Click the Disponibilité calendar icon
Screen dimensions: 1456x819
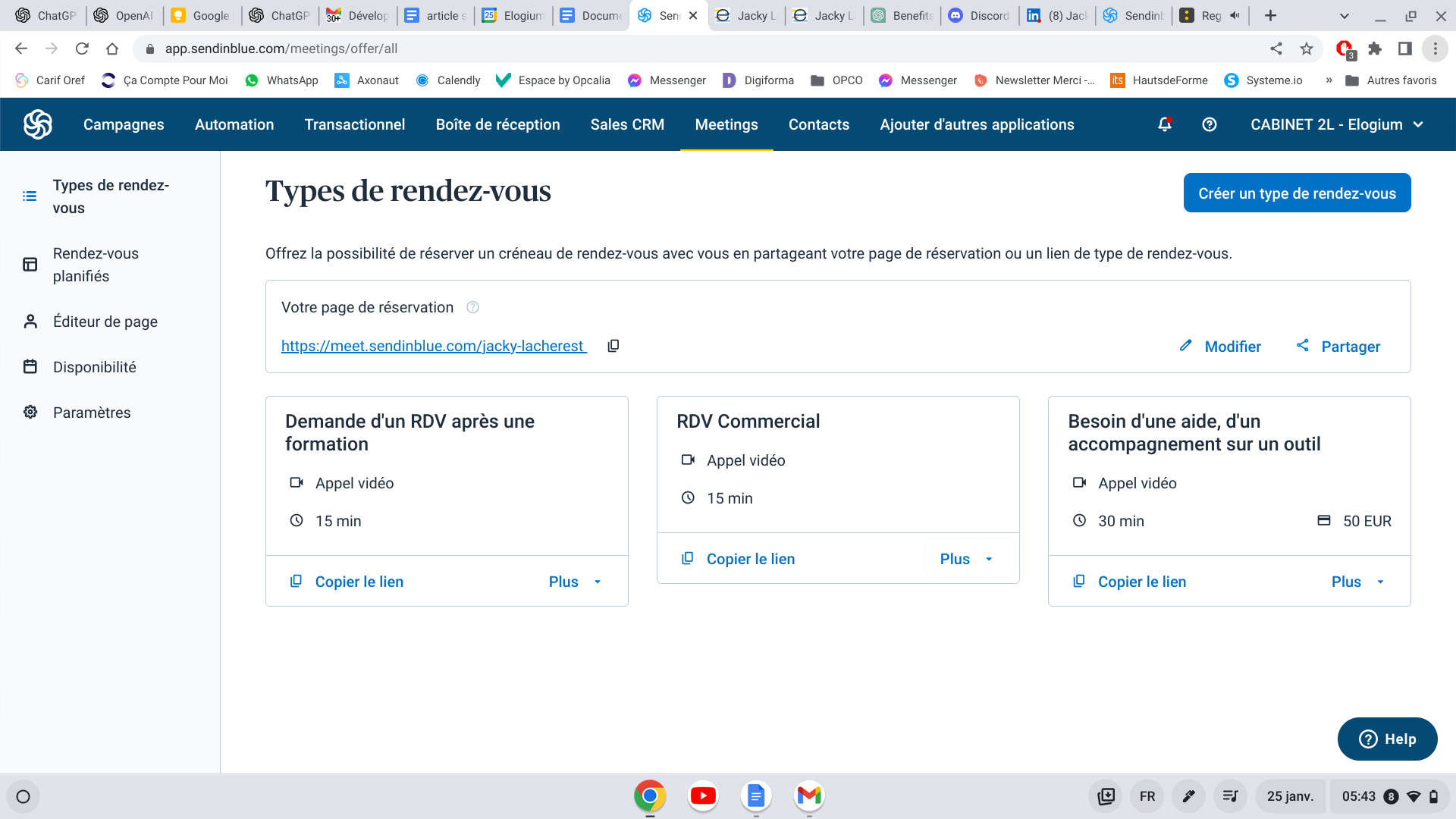30,367
